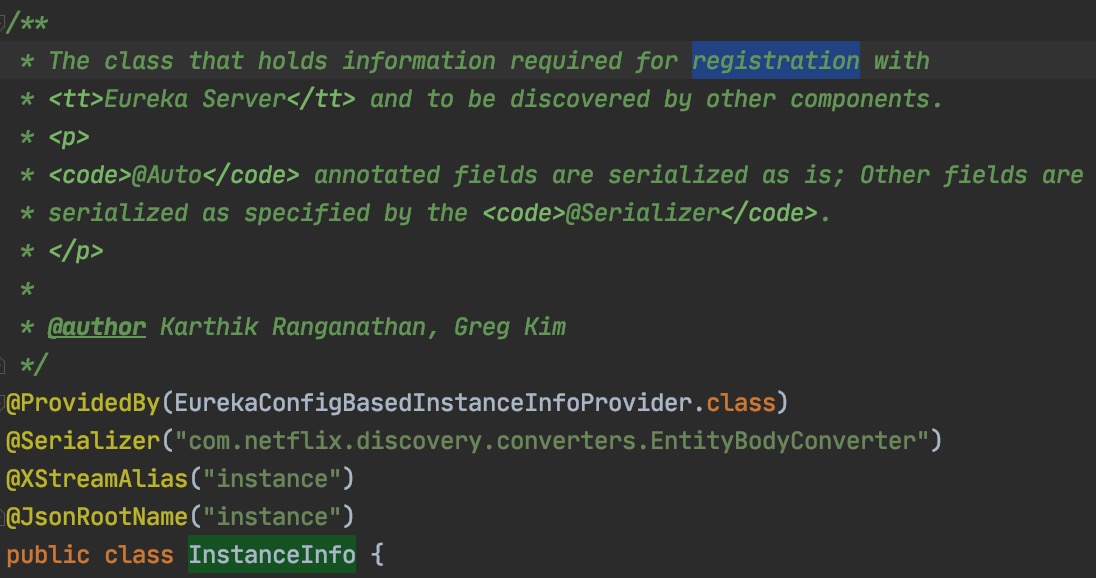
Task: Open the EurekaConfigBasedInstanceInfoProvider class reference
Action: pos(435,403)
